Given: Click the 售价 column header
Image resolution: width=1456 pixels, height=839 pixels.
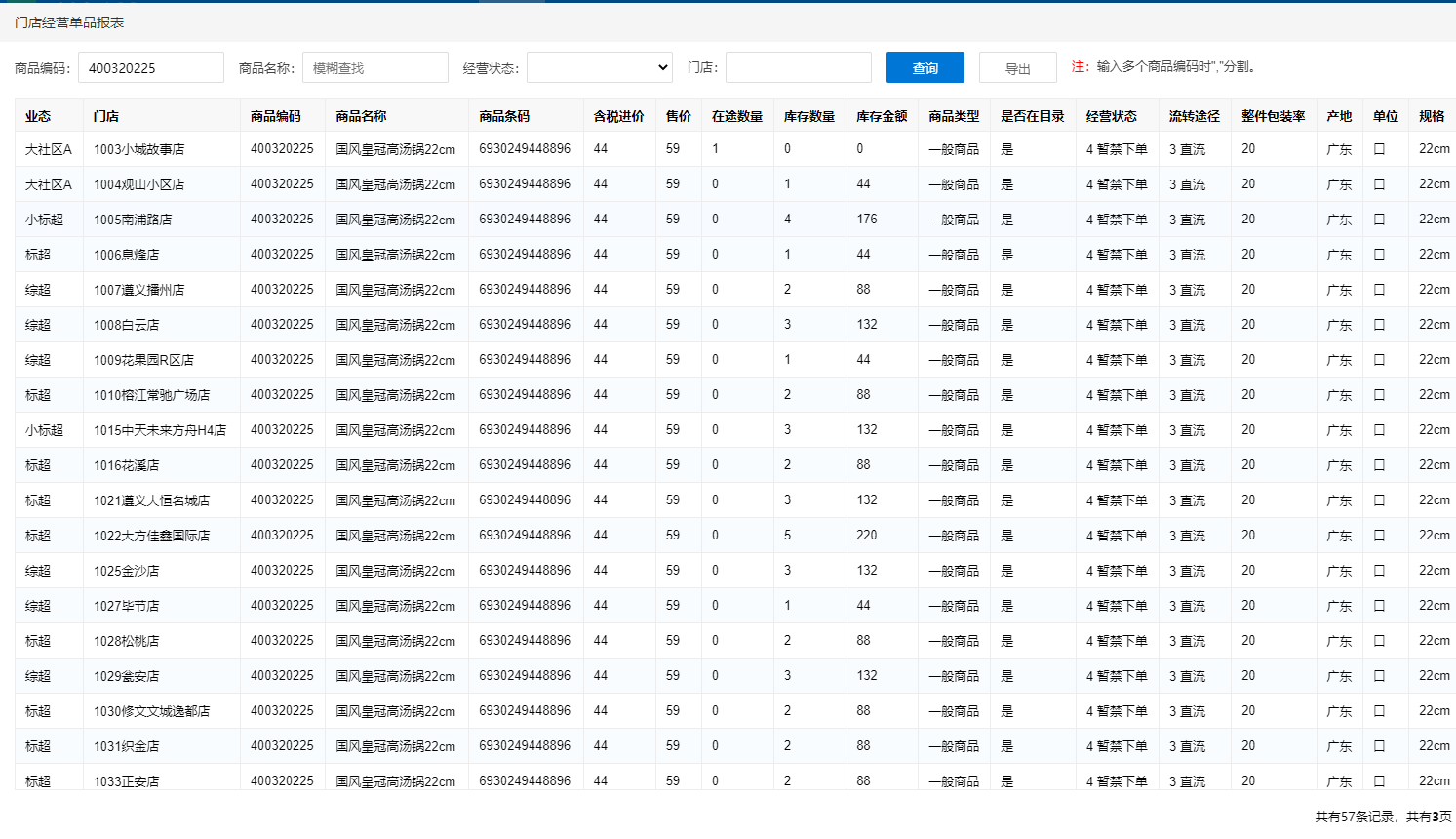Looking at the screenshot, I should pyautogui.click(x=678, y=116).
